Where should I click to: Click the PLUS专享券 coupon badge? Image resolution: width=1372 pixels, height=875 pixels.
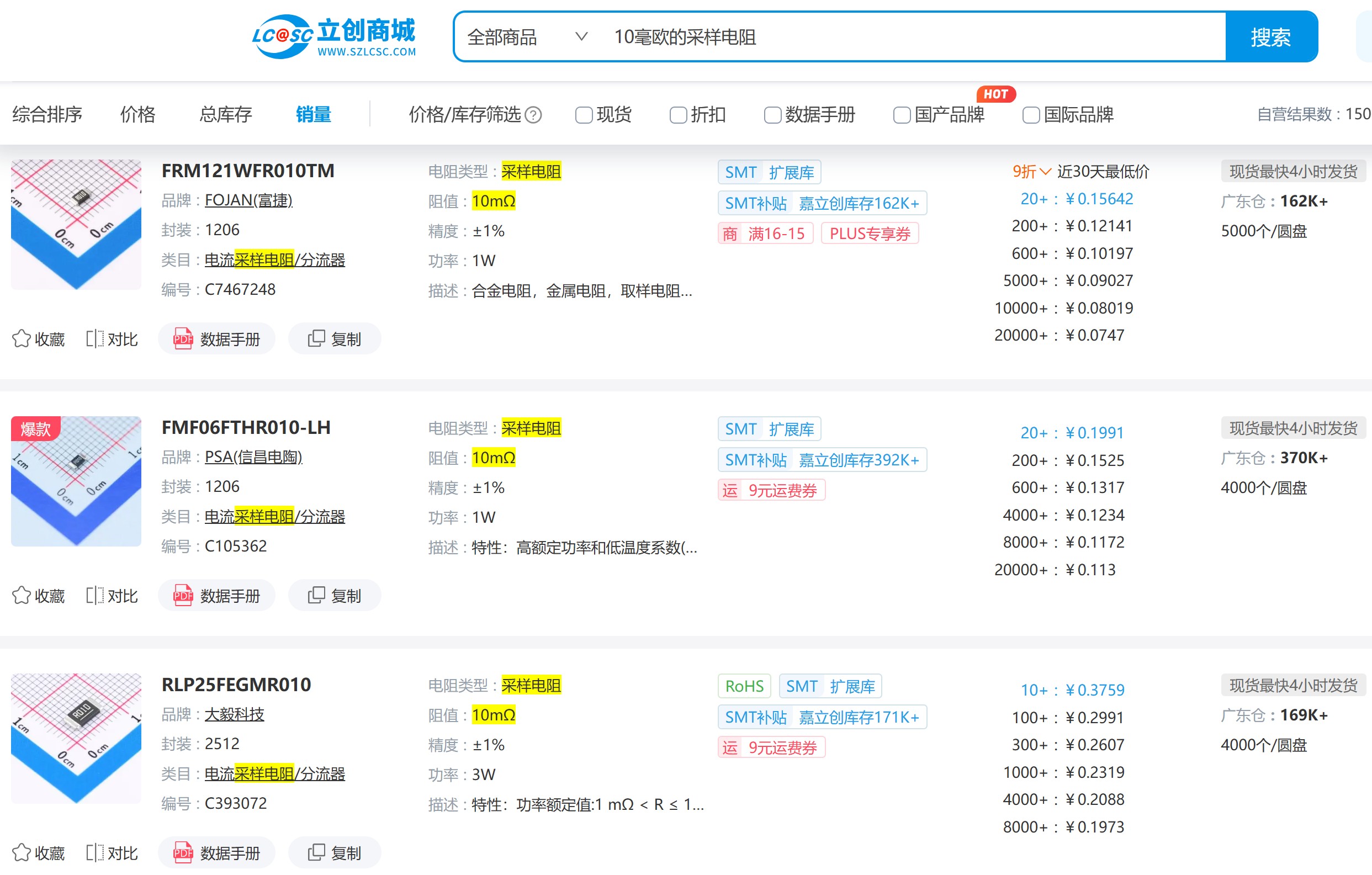870,233
